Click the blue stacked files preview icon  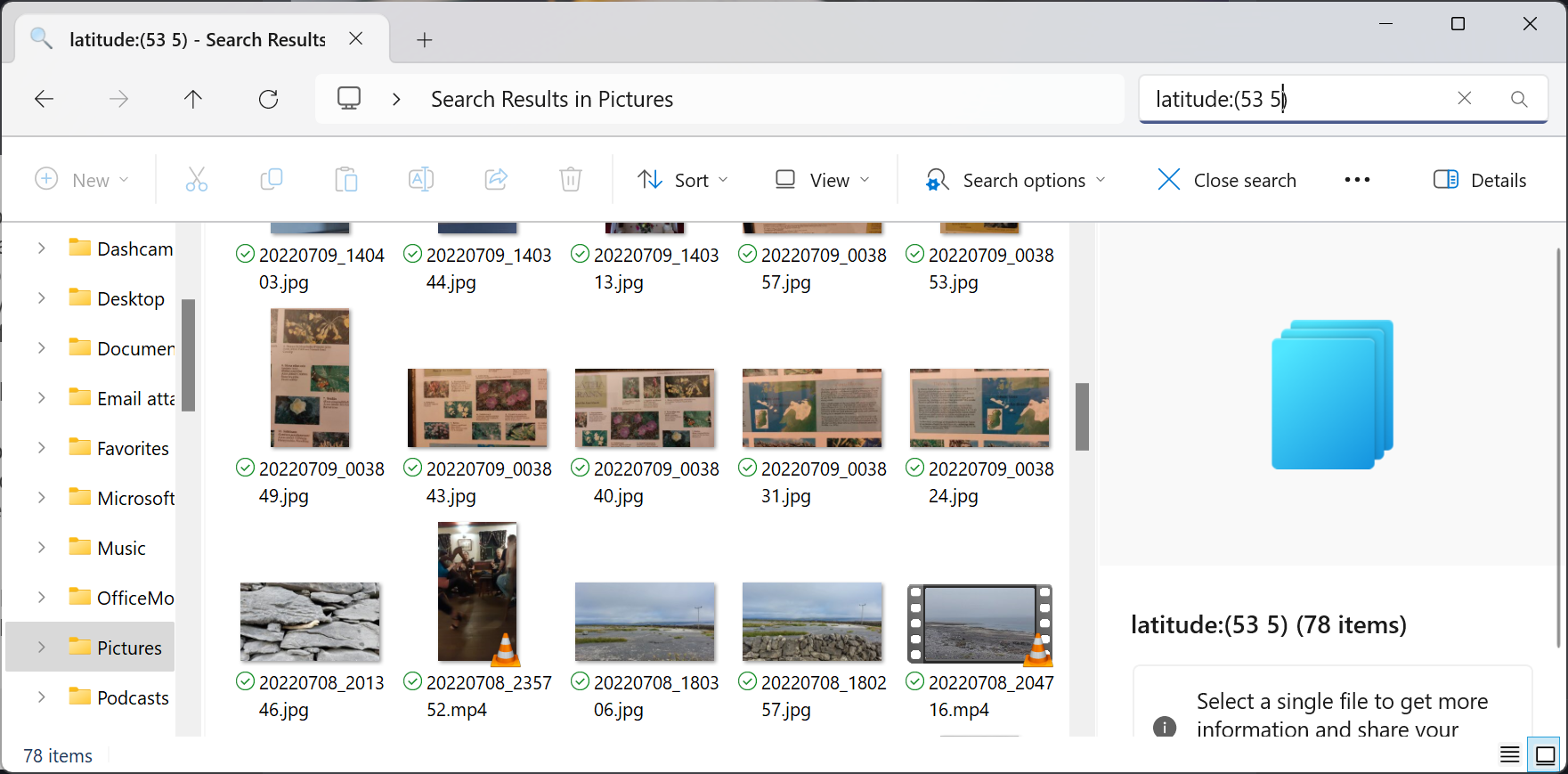point(1332,395)
